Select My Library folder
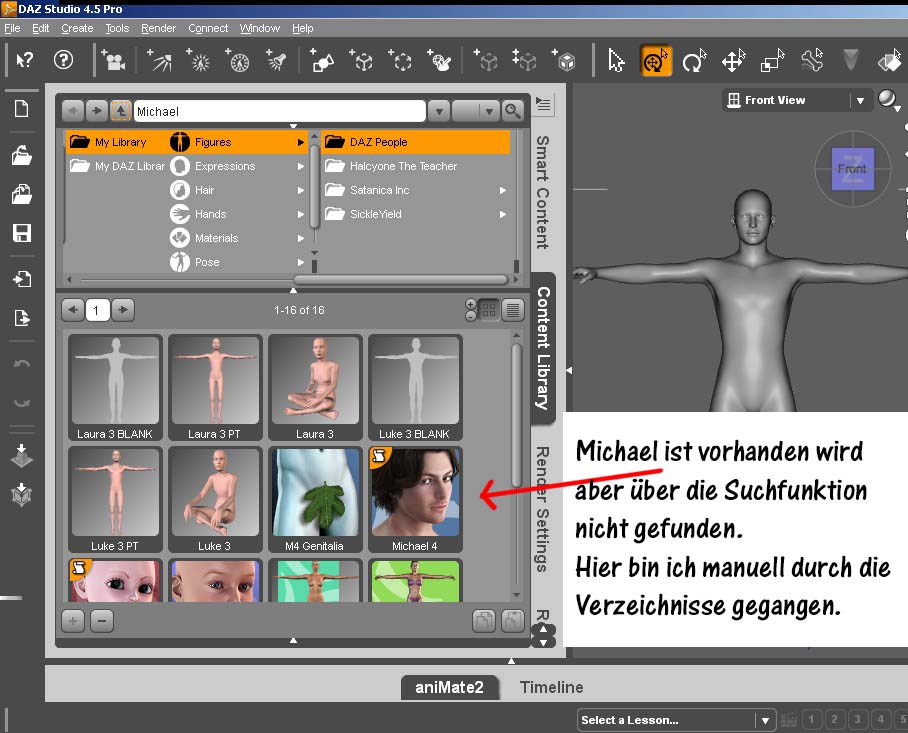The image size is (908, 733). tap(115, 142)
